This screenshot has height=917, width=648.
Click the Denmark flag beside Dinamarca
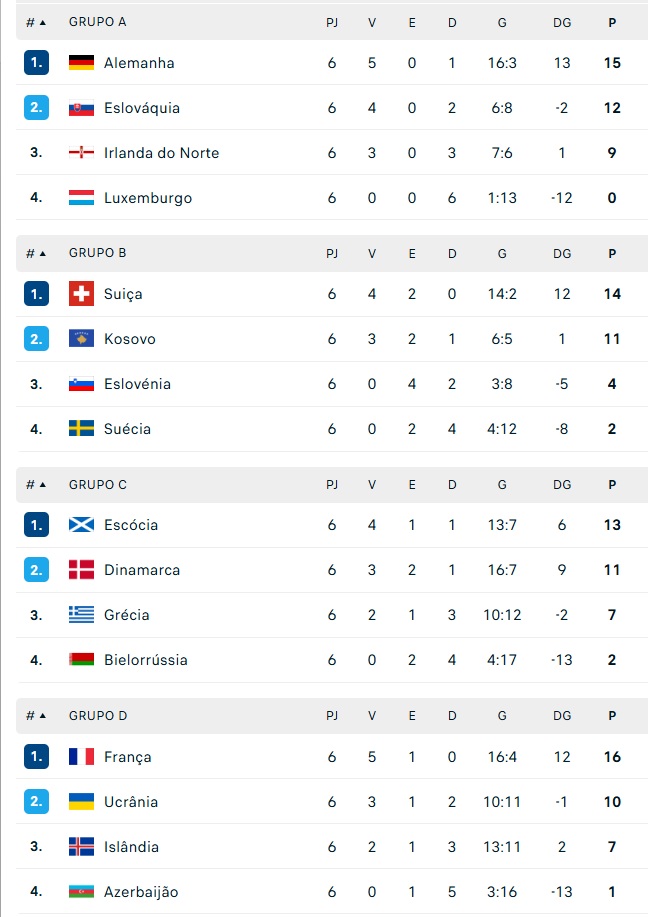pos(81,570)
